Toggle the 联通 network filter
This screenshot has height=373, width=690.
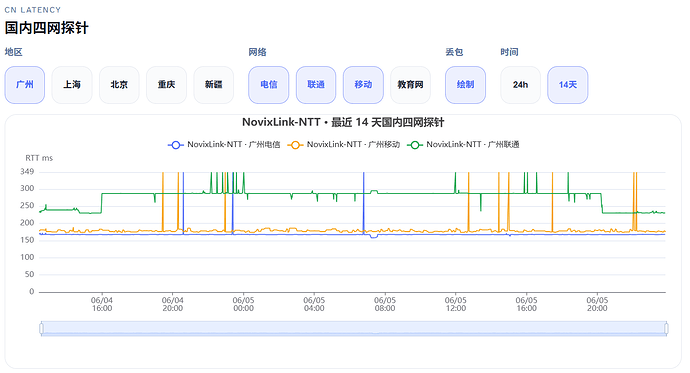(316, 85)
